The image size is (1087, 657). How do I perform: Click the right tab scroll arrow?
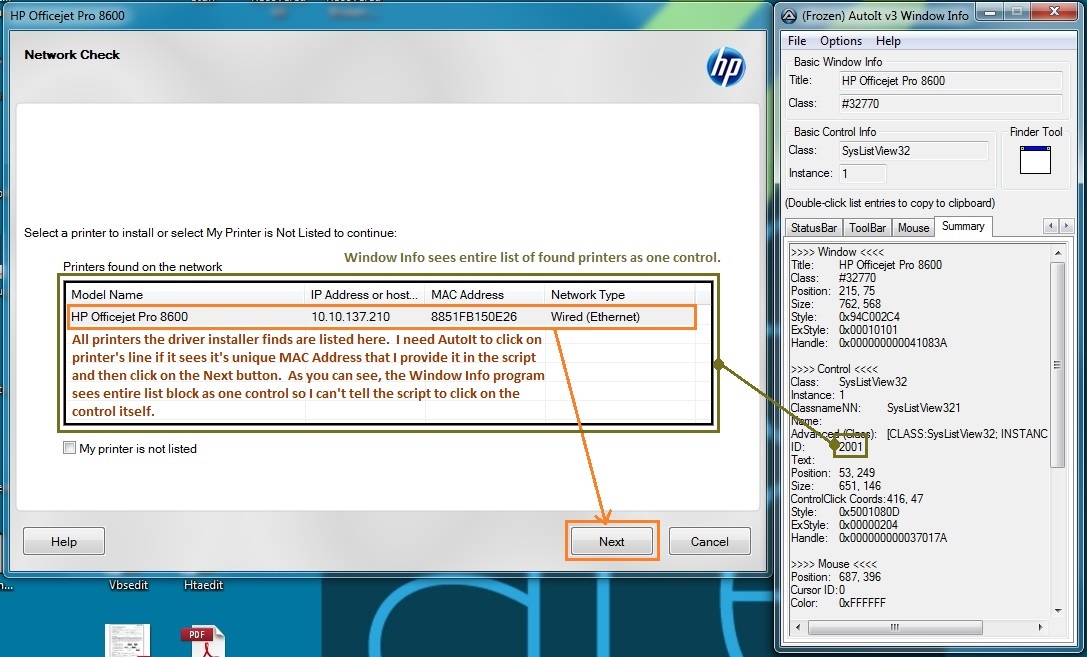click(x=1066, y=226)
